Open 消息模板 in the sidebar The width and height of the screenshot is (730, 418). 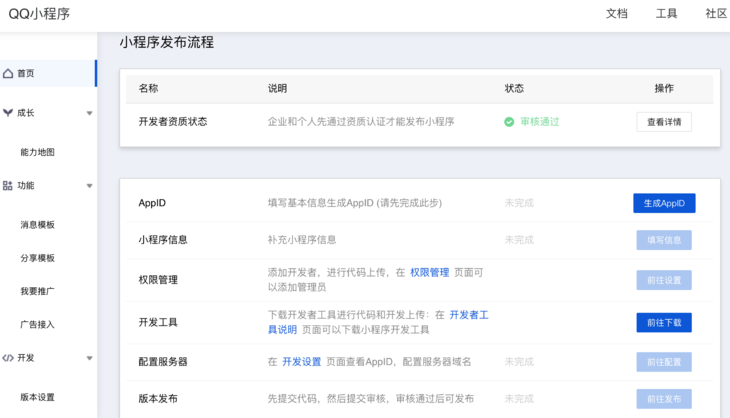click(x=37, y=225)
